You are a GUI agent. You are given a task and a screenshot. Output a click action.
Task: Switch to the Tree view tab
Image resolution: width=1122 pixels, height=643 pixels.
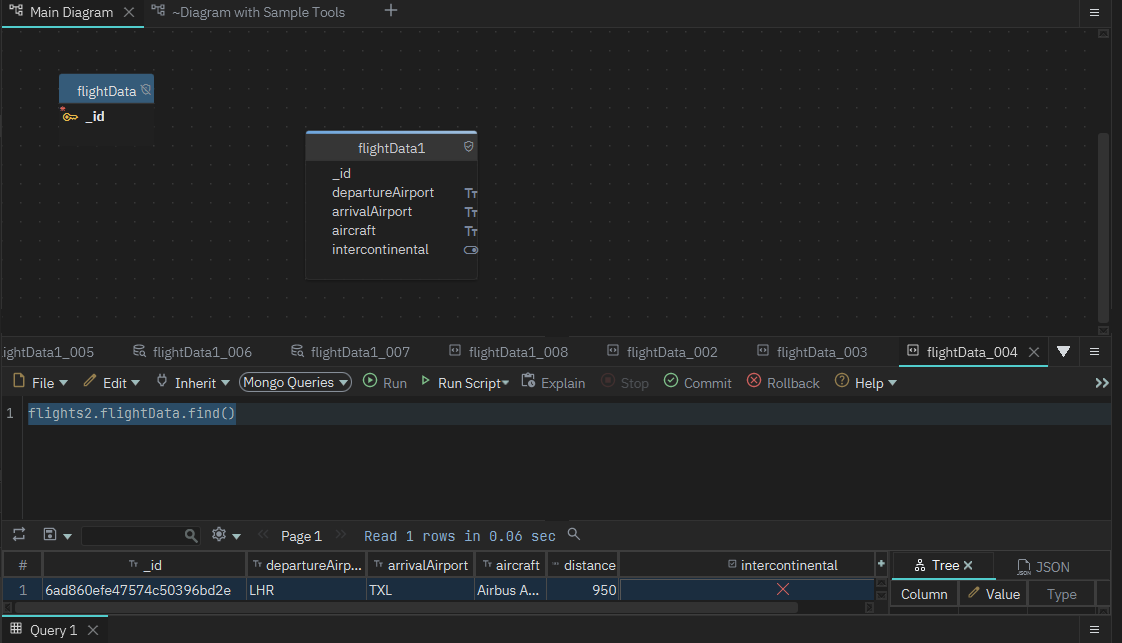pyautogui.click(x=943, y=565)
